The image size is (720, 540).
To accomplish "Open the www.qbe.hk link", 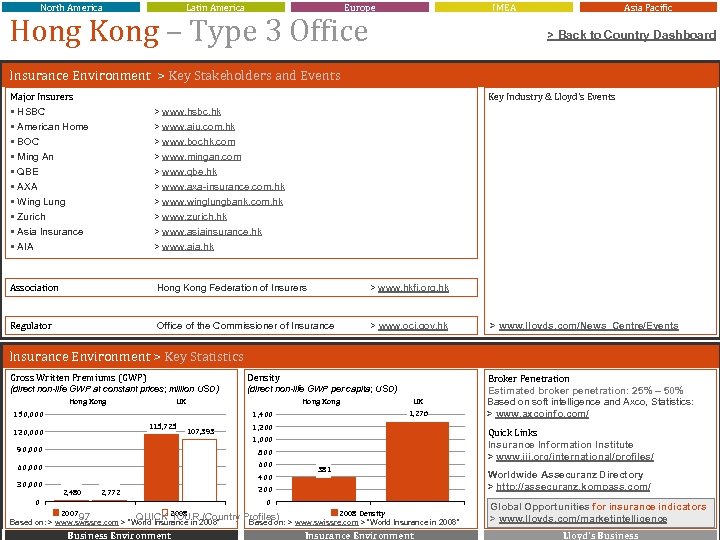I will 189,172.
